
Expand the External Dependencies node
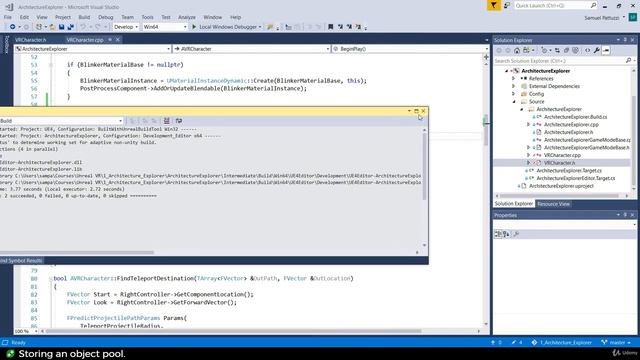[513, 86]
